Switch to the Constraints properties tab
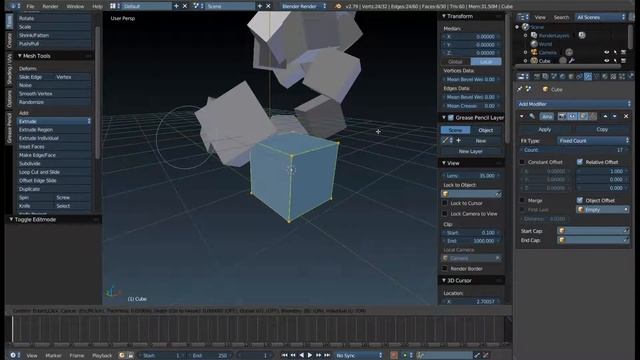The width and height of the screenshot is (640, 360). (x=579, y=76)
